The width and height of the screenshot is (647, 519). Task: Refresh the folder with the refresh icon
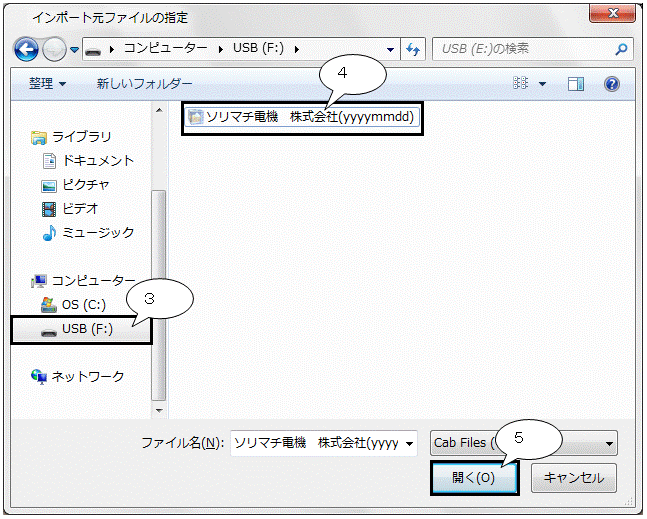(x=413, y=50)
